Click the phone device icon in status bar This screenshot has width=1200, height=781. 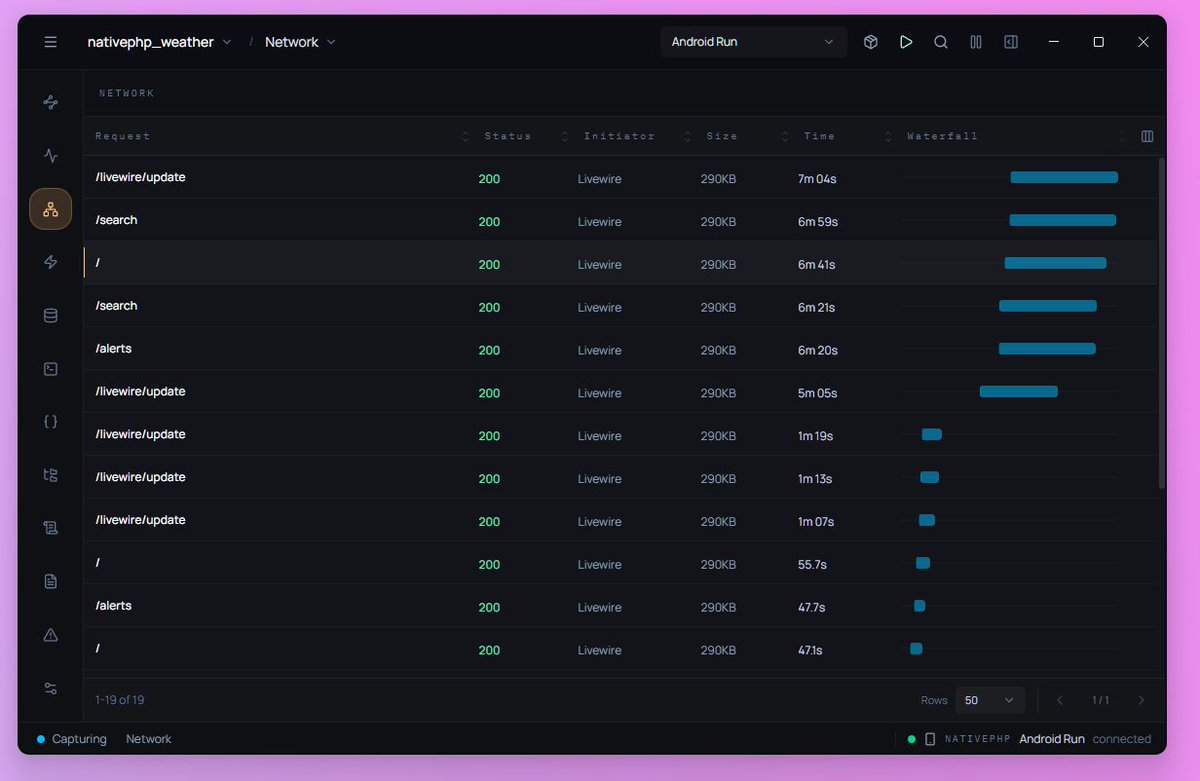tap(930, 739)
